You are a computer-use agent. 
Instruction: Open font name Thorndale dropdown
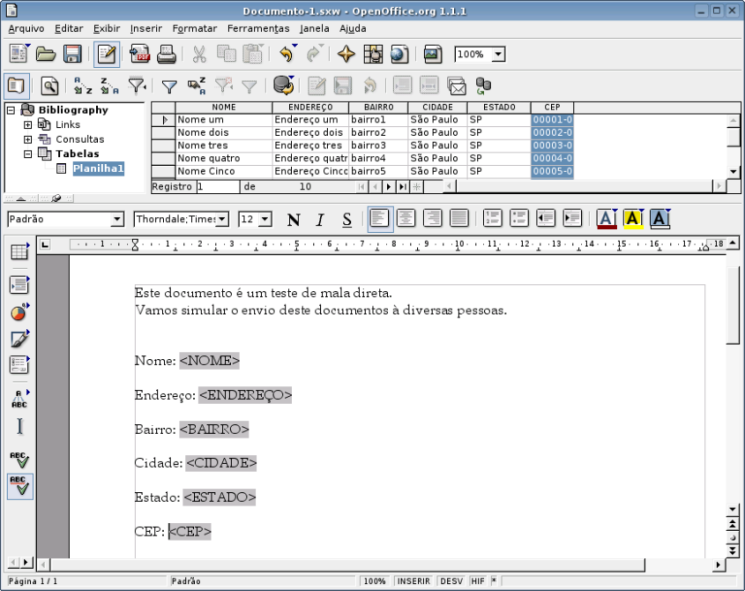221,219
